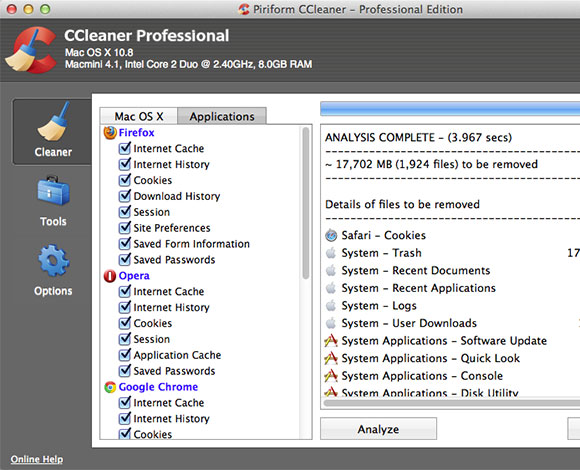
Task: Click 'ANALYSIS COMPLETE' summary line
Action: coord(418,138)
